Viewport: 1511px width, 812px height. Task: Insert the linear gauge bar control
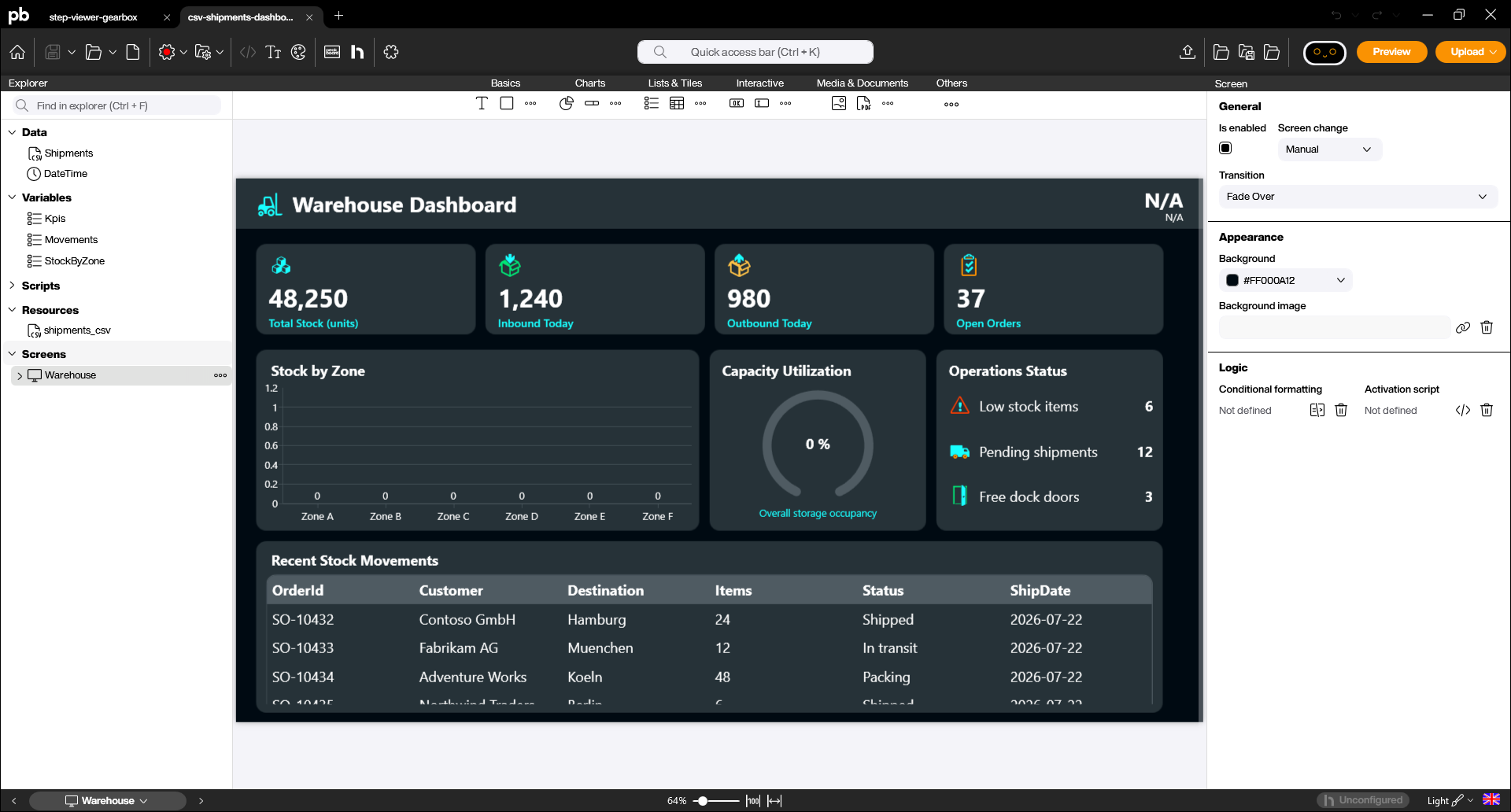point(592,103)
